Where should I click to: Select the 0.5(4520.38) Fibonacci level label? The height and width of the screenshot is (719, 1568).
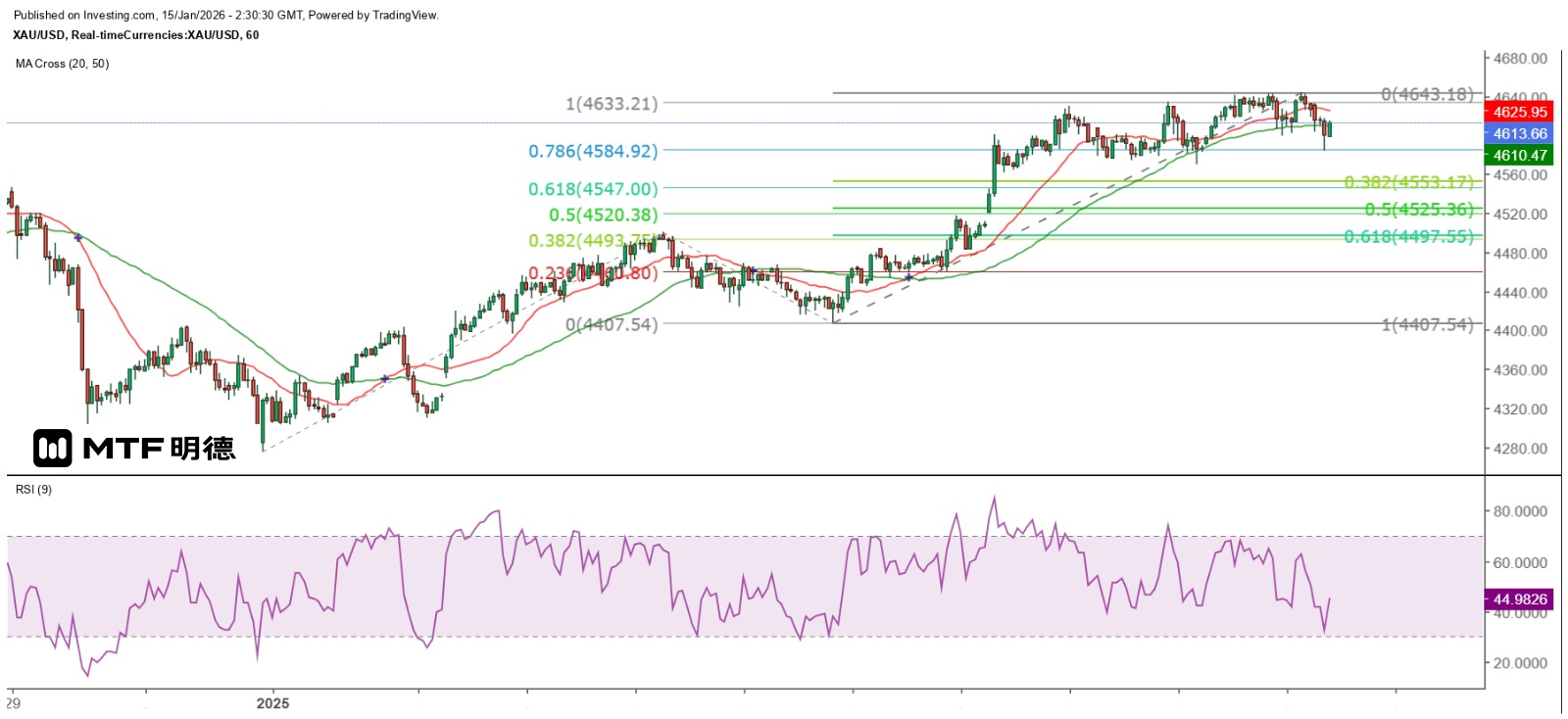[x=603, y=215]
